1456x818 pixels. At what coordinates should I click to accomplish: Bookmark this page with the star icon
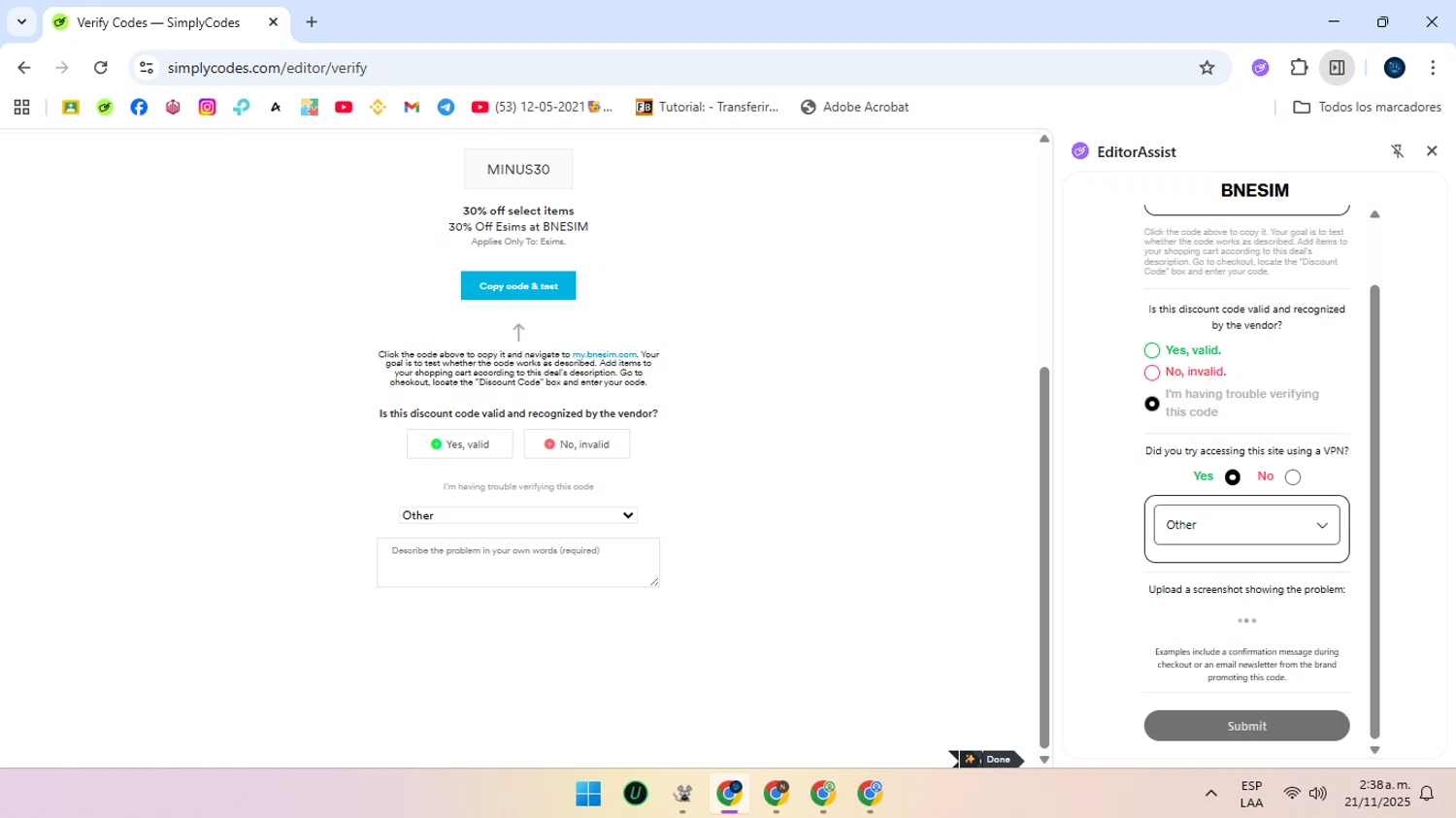coord(1207,68)
